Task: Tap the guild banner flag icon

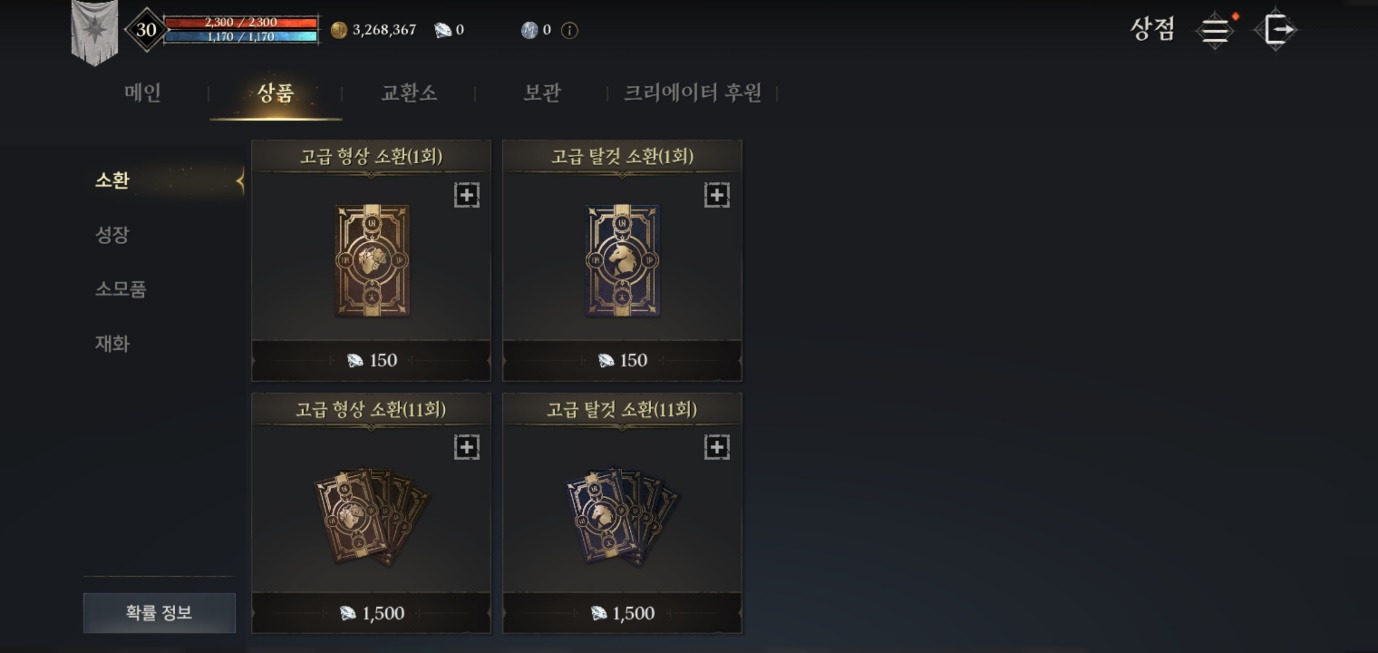Action: point(95,32)
